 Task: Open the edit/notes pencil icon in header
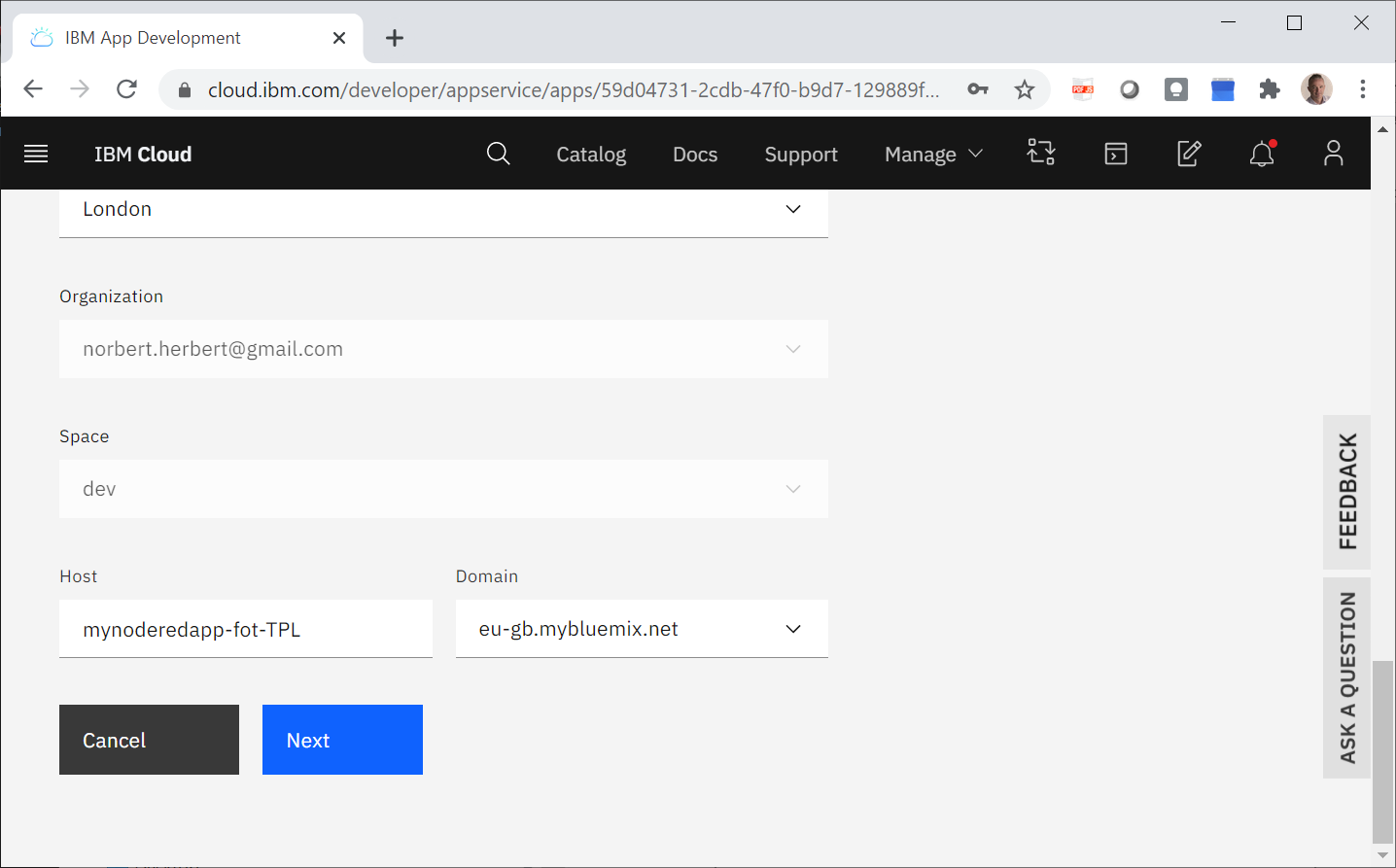pos(1189,154)
